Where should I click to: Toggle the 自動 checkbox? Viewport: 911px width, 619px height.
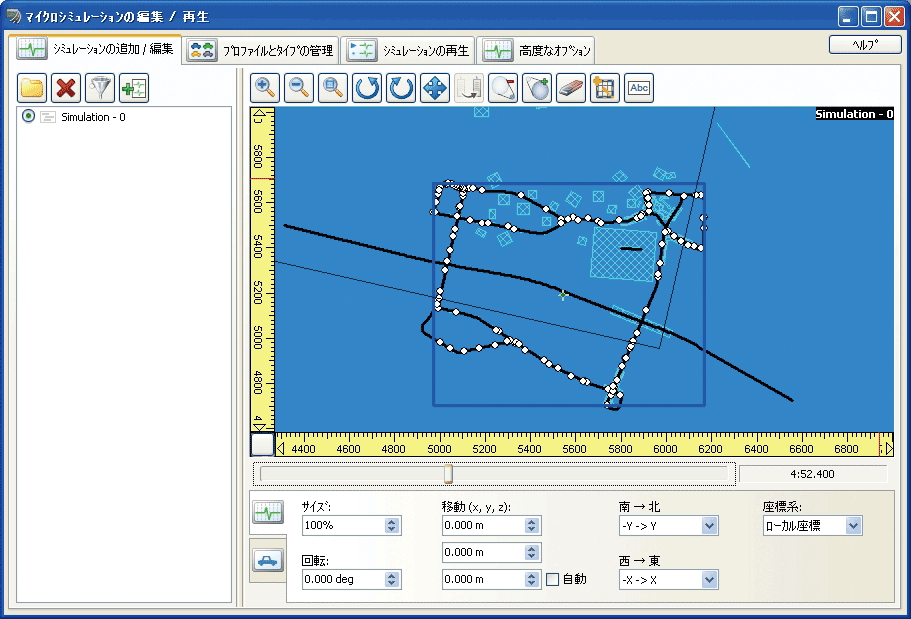click(553, 579)
